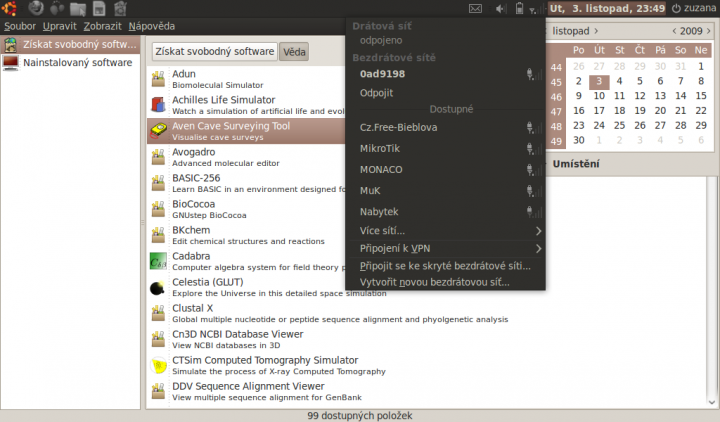Select day 30 in the calendar
Screen dimensions: 720x422
tap(579, 140)
